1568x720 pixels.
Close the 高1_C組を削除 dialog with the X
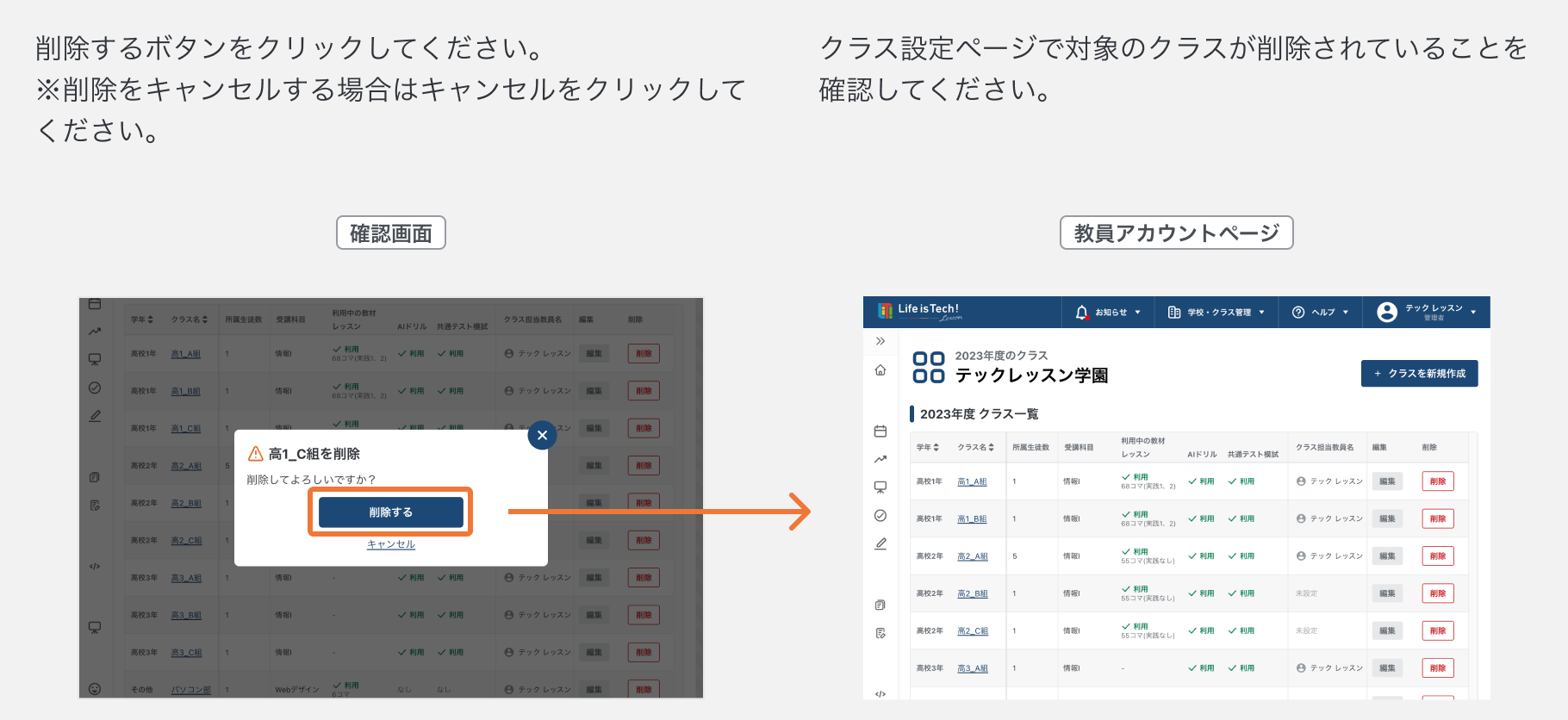(542, 435)
